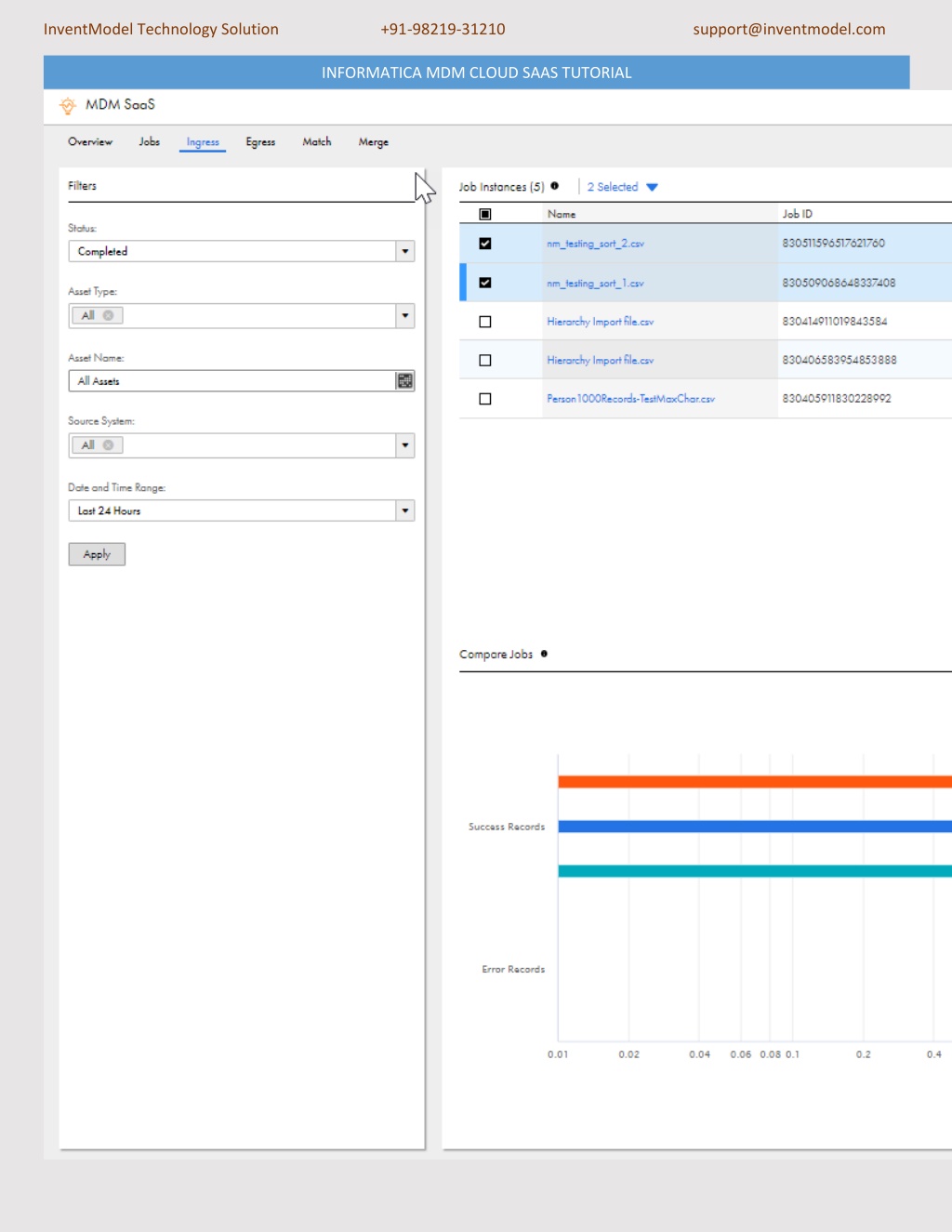Image resolution: width=952 pixels, height=1232 pixels.
Task: Click the Asset Name input field
Action: click(x=232, y=380)
